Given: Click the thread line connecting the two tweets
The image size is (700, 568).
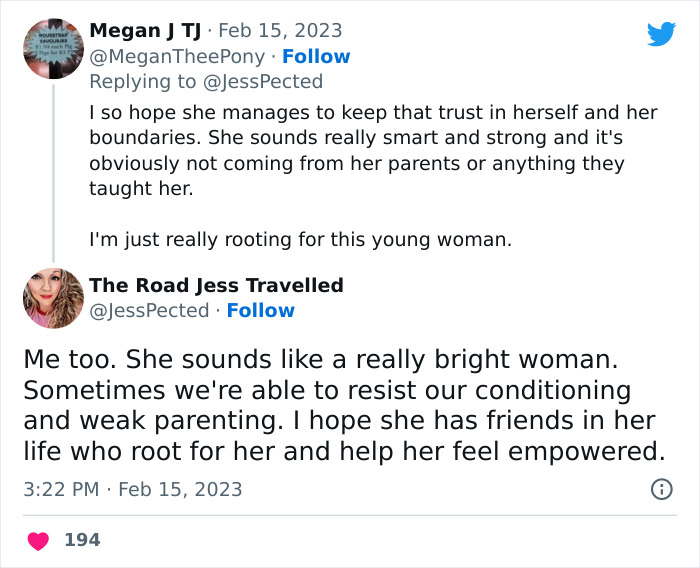Looking at the screenshot, I should [53, 170].
